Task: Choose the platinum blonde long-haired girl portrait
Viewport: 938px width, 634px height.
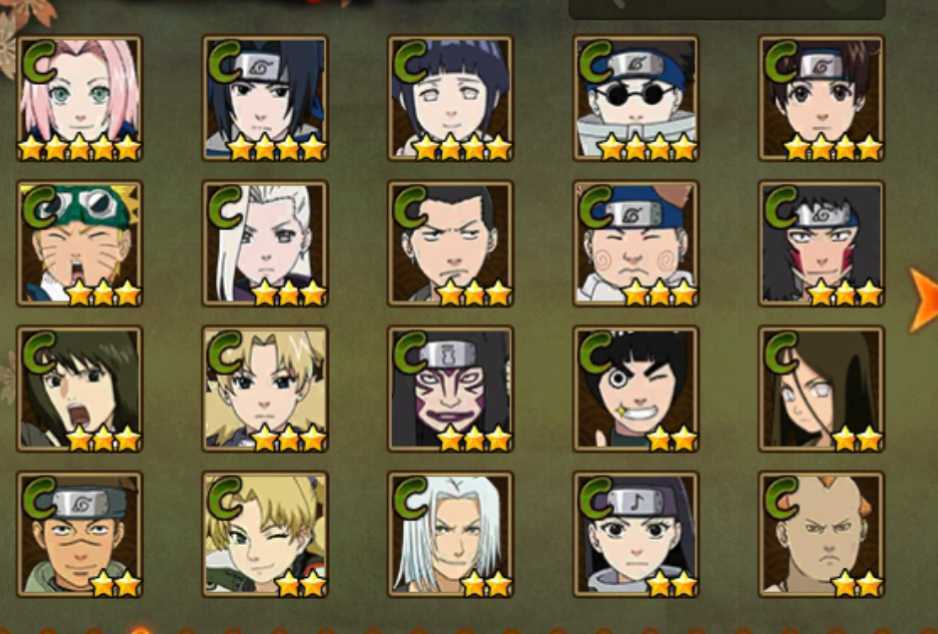Action: 265,243
